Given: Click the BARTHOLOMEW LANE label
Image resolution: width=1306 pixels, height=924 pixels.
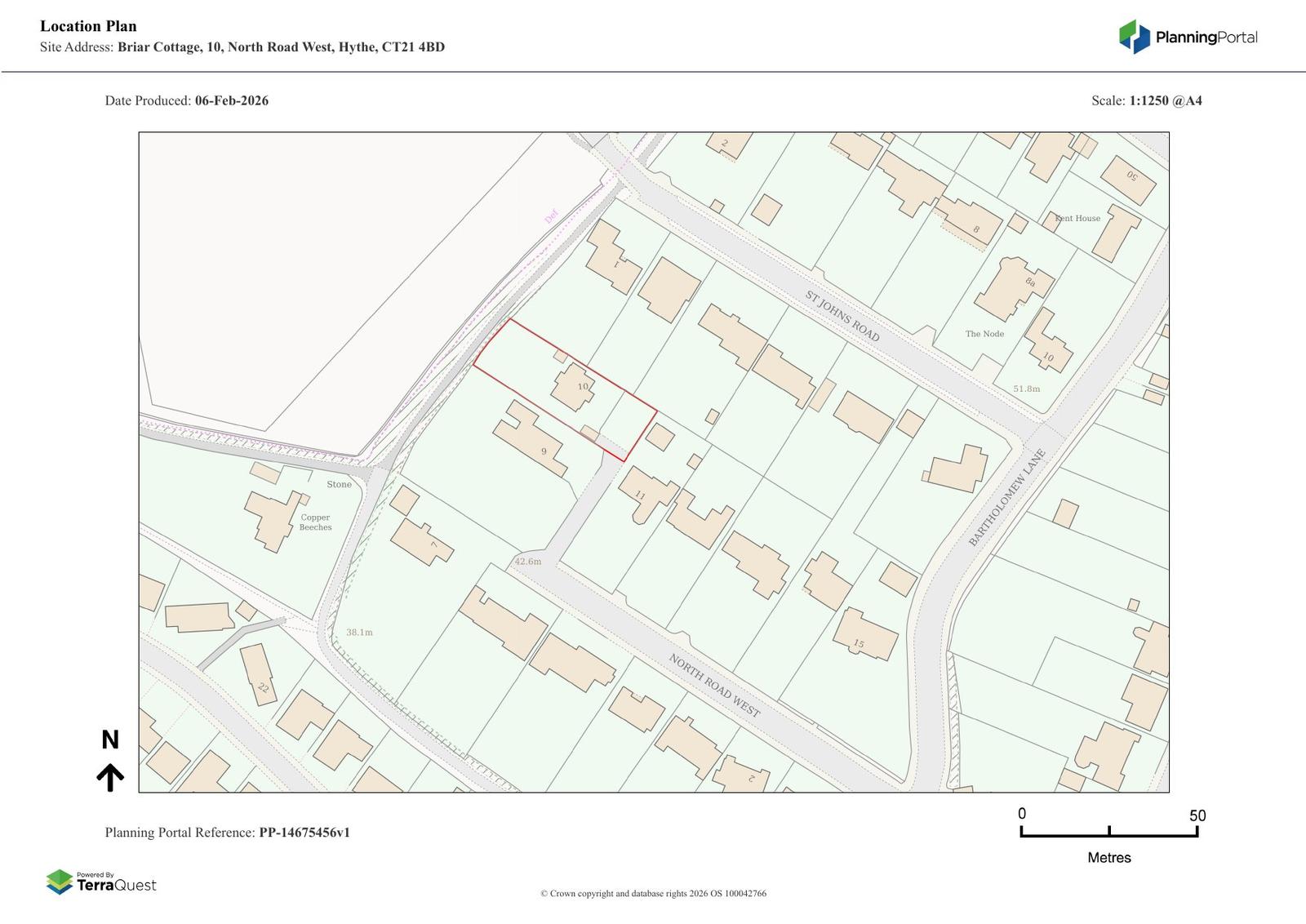Looking at the screenshot, I should pyautogui.click(x=1006, y=498).
